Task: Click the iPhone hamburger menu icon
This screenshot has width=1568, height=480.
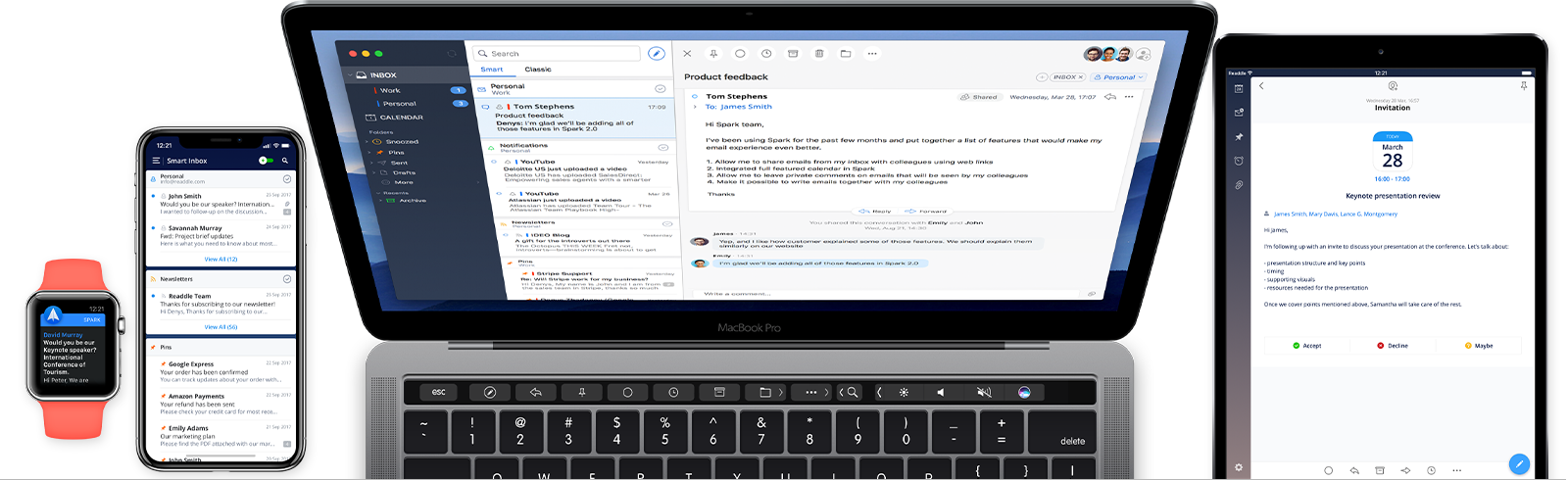Action: (156, 160)
